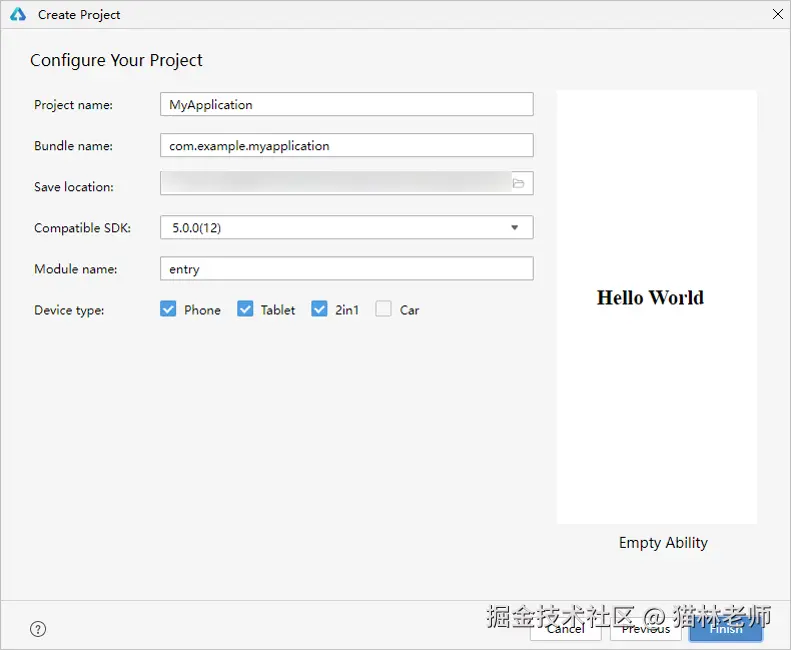This screenshot has width=791, height=650.
Task: Close the Create Project dialog
Action: click(777, 14)
